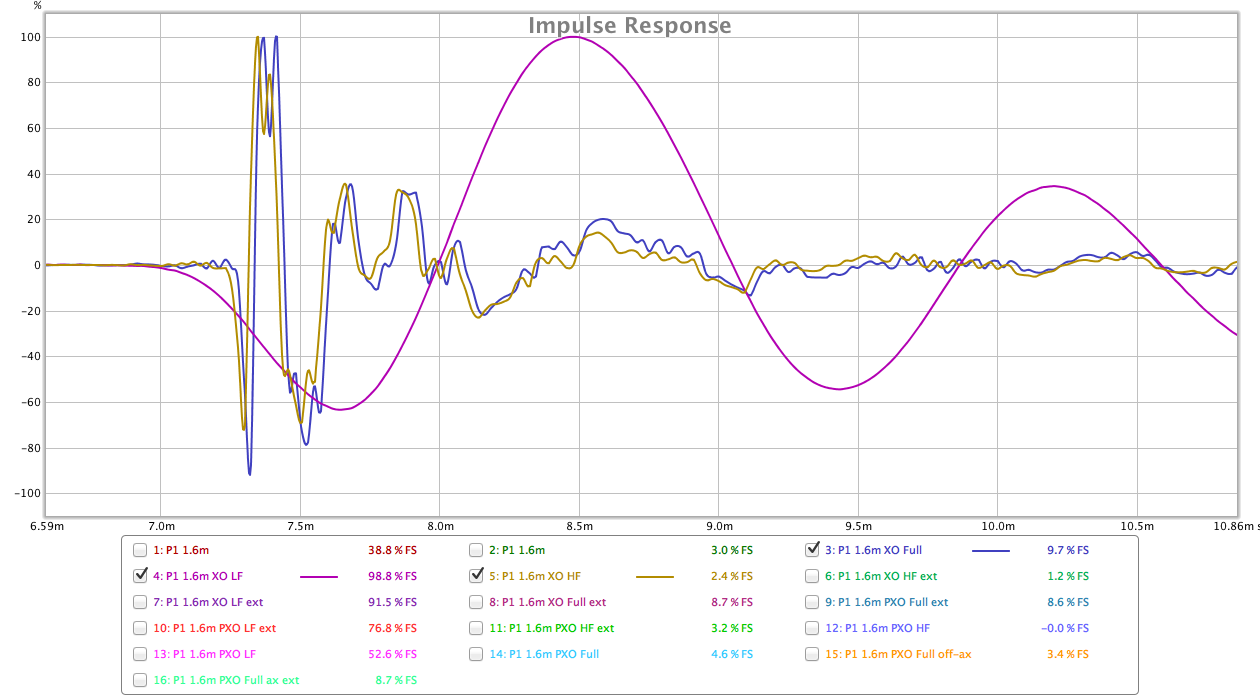1260x696 pixels.
Task: Click the '9: P1 1.6m PXO Full ext' label
Action: [x=887, y=602]
